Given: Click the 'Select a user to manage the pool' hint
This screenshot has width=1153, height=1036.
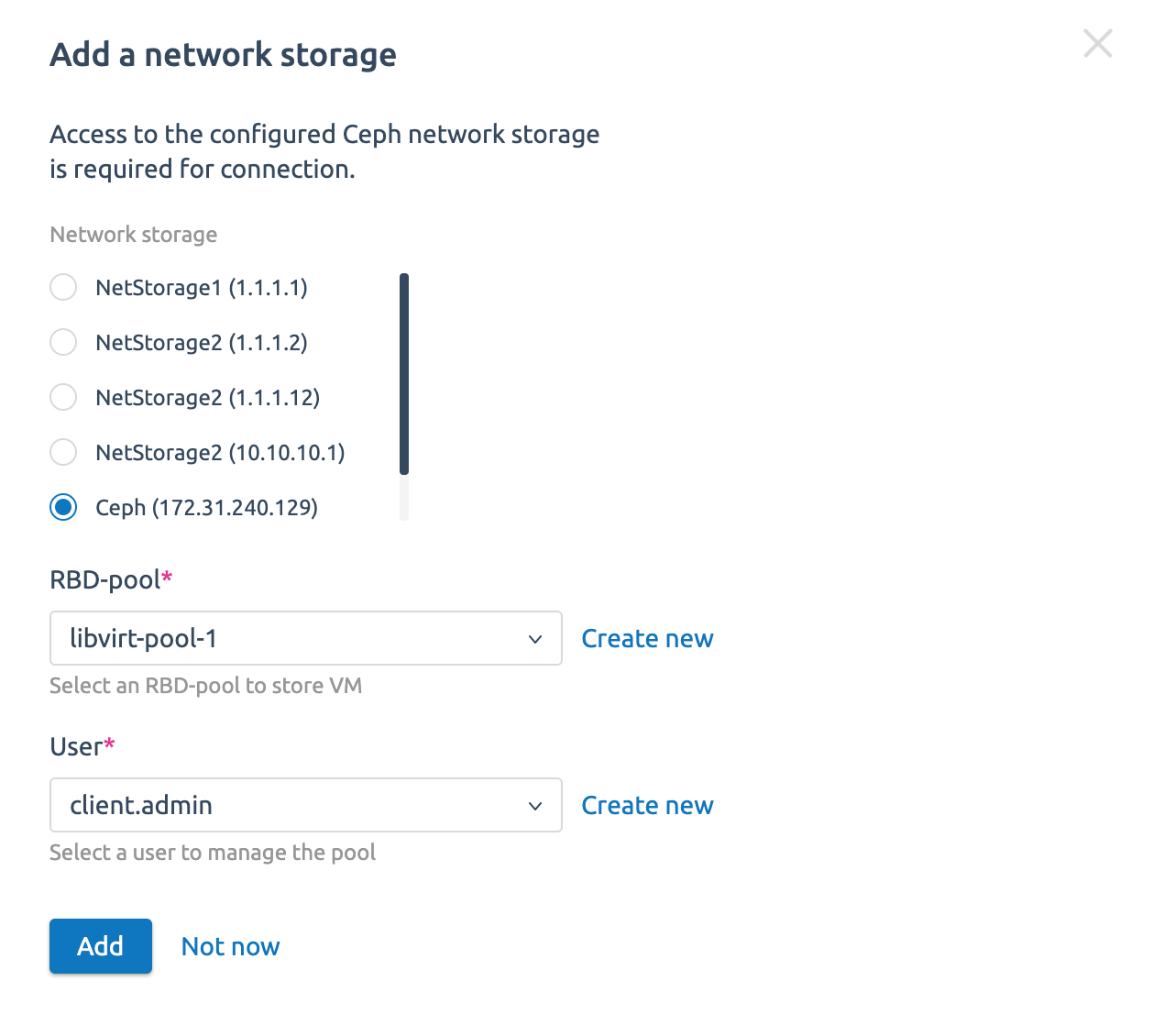Looking at the screenshot, I should [213, 853].
